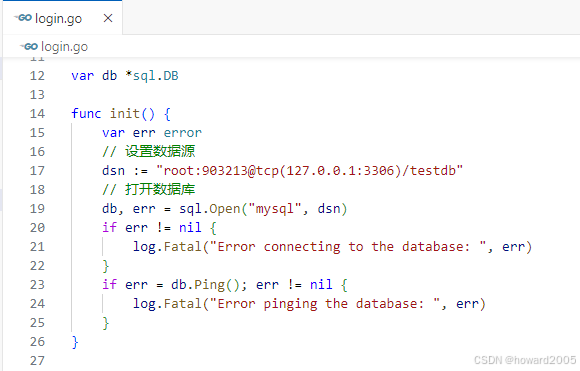The image size is (580, 371).
Task: Click db.Ping() on line 23
Action: pyautogui.click(x=206, y=285)
